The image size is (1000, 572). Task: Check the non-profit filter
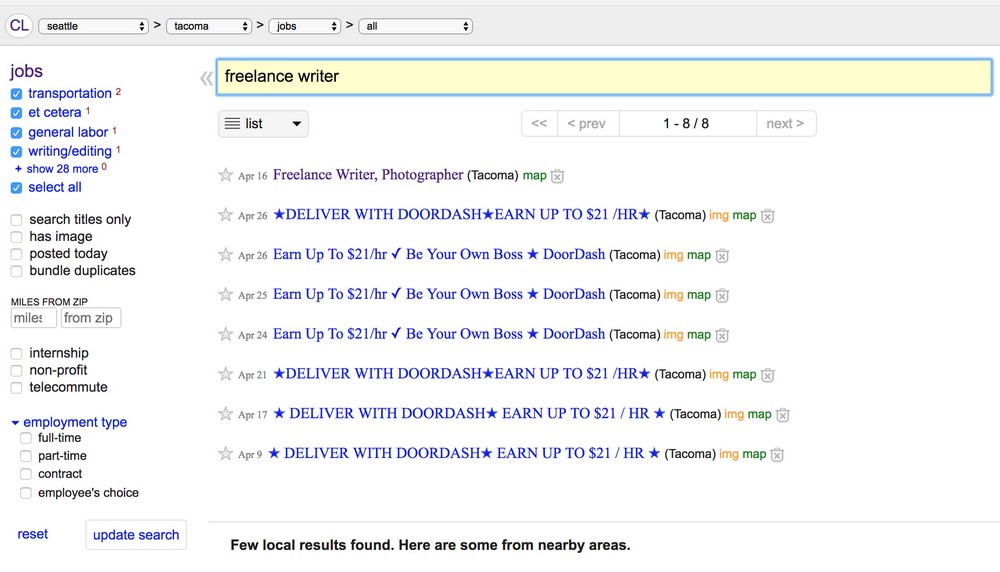click(x=17, y=370)
